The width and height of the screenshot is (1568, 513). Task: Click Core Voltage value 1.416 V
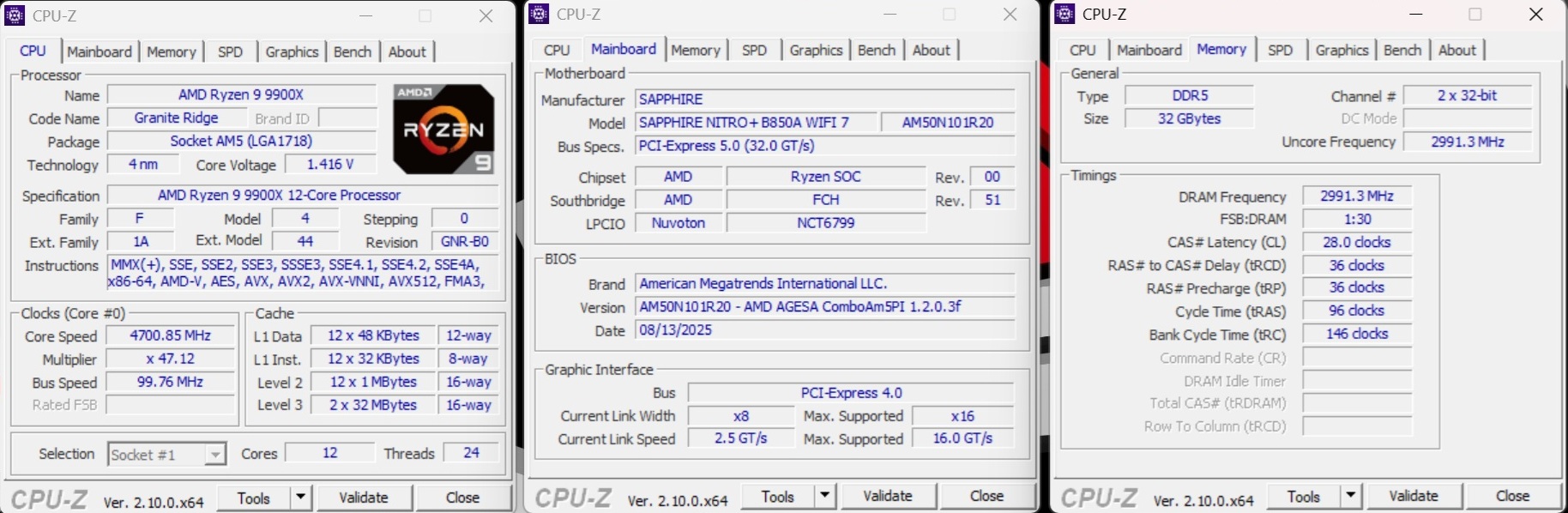[330, 164]
